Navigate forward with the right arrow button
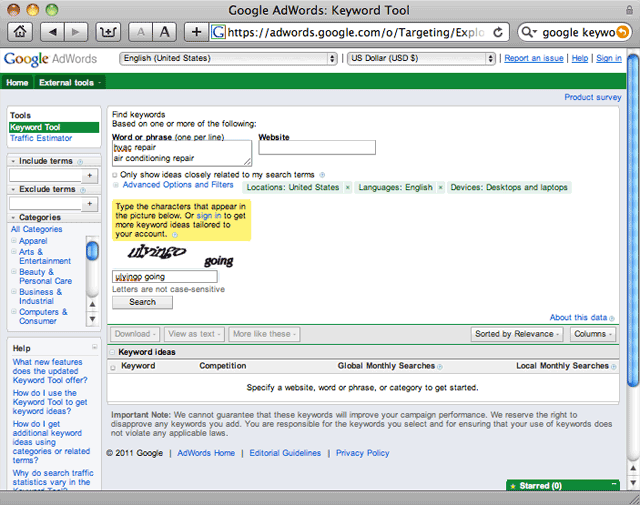The height and width of the screenshot is (505, 640). 76,32
